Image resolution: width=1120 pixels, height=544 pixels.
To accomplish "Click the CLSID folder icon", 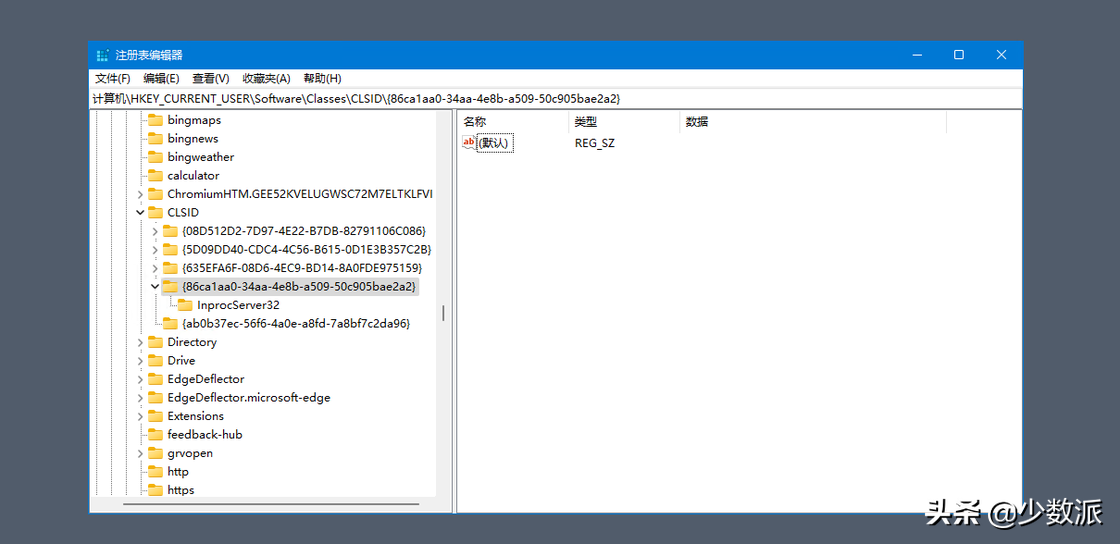I will point(155,213).
